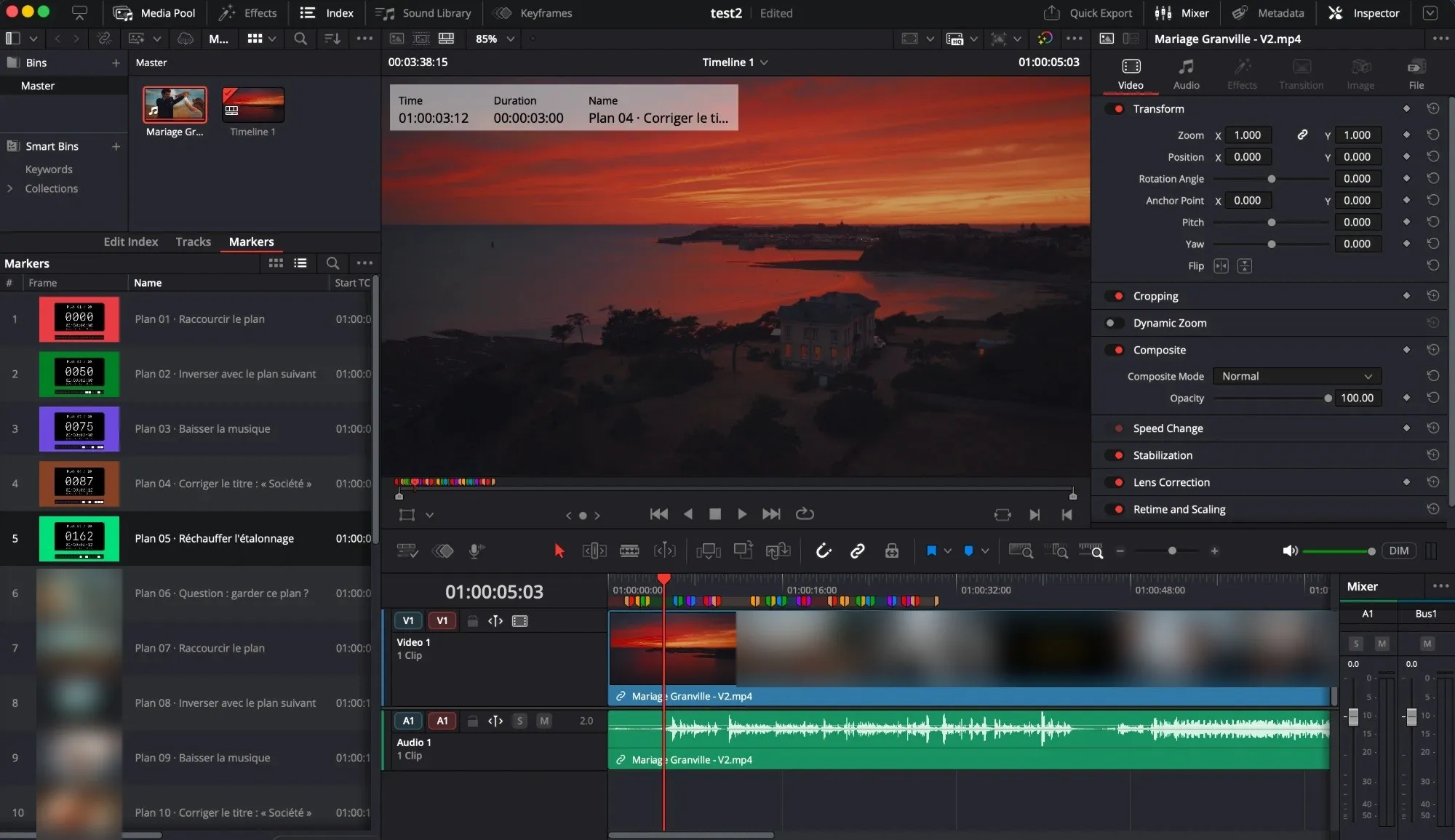
Task: Open the marker color dropdown arrow
Action: coord(985,551)
